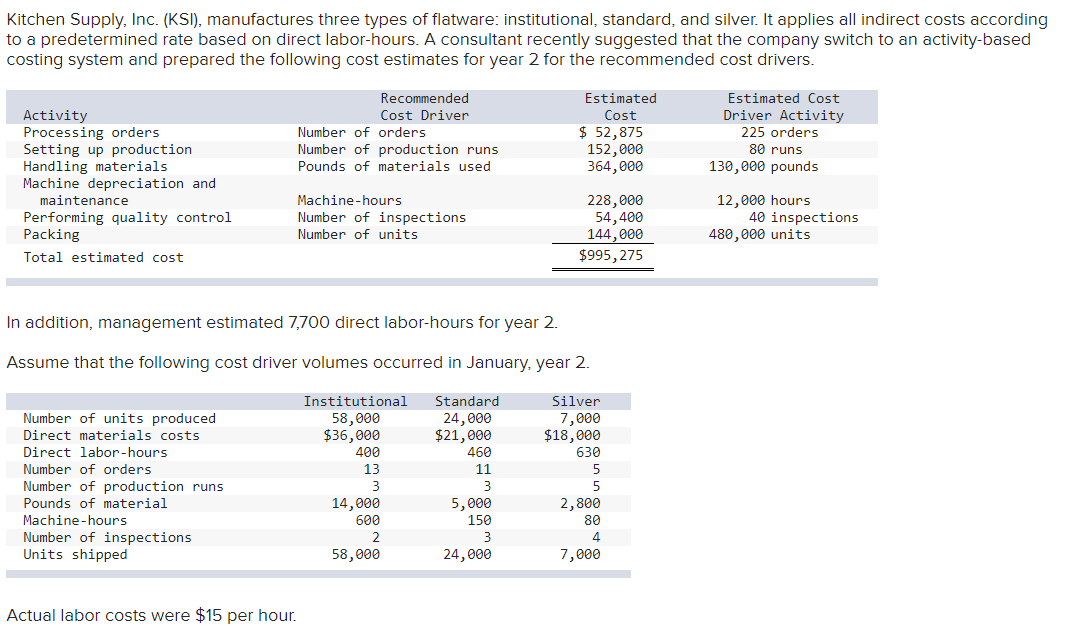The height and width of the screenshot is (635, 1067).
Task: Click the Packing activity label
Action: point(52,234)
